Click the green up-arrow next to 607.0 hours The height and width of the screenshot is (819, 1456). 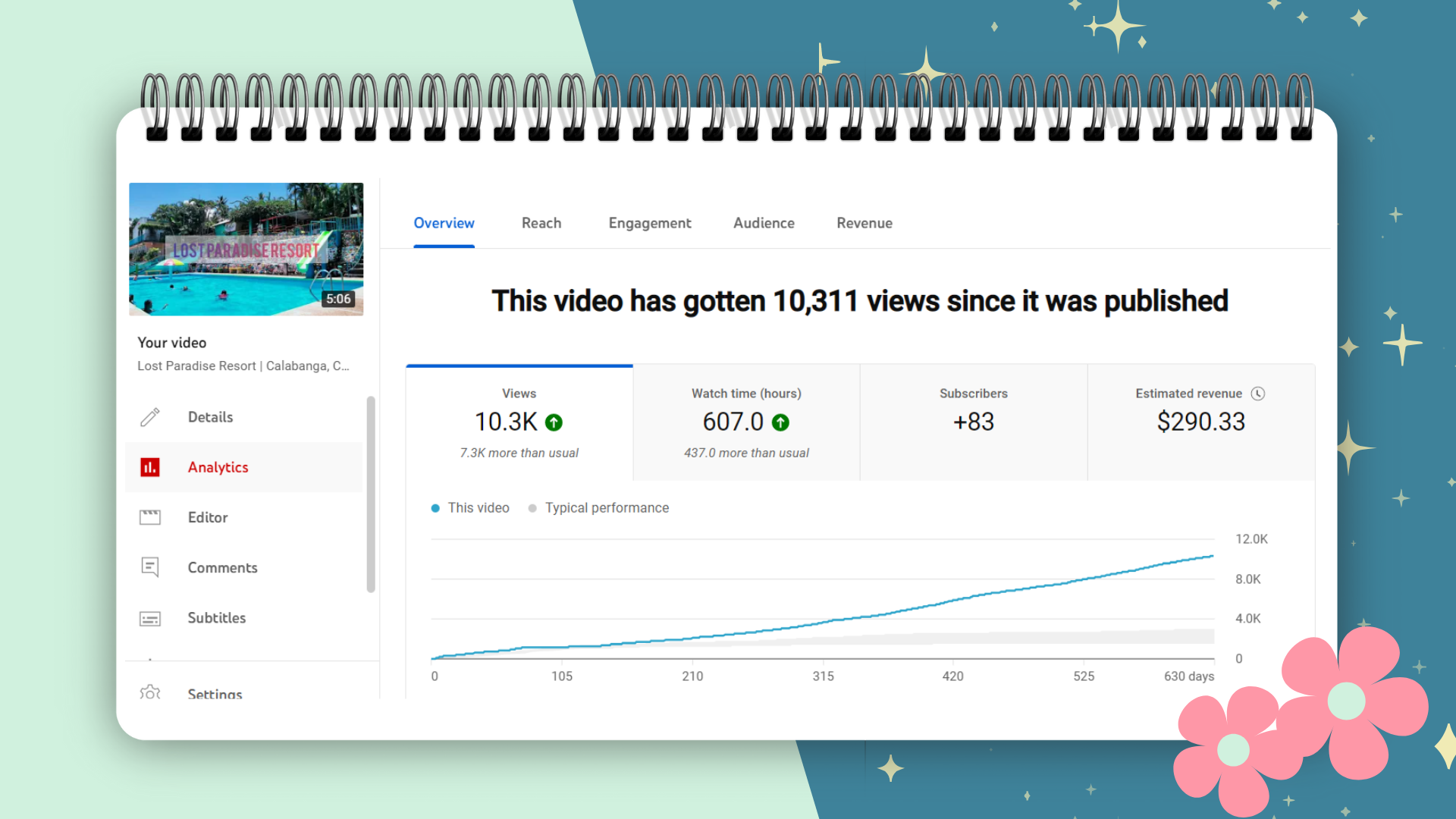point(780,422)
